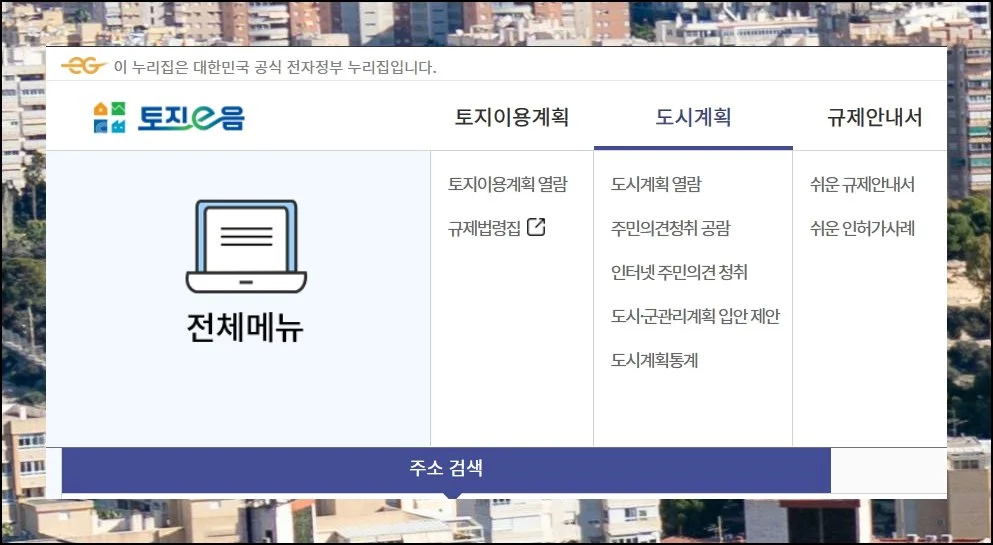
Task: Choose 도시계획 열람 from the submenu
Action: coord(656,184)
